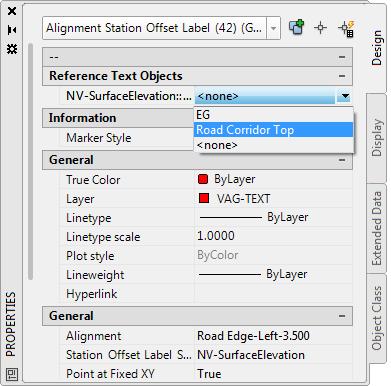Choose EG from the surface list
The width and height of the screenshot is (391, 386).
[x=273, y=115]
